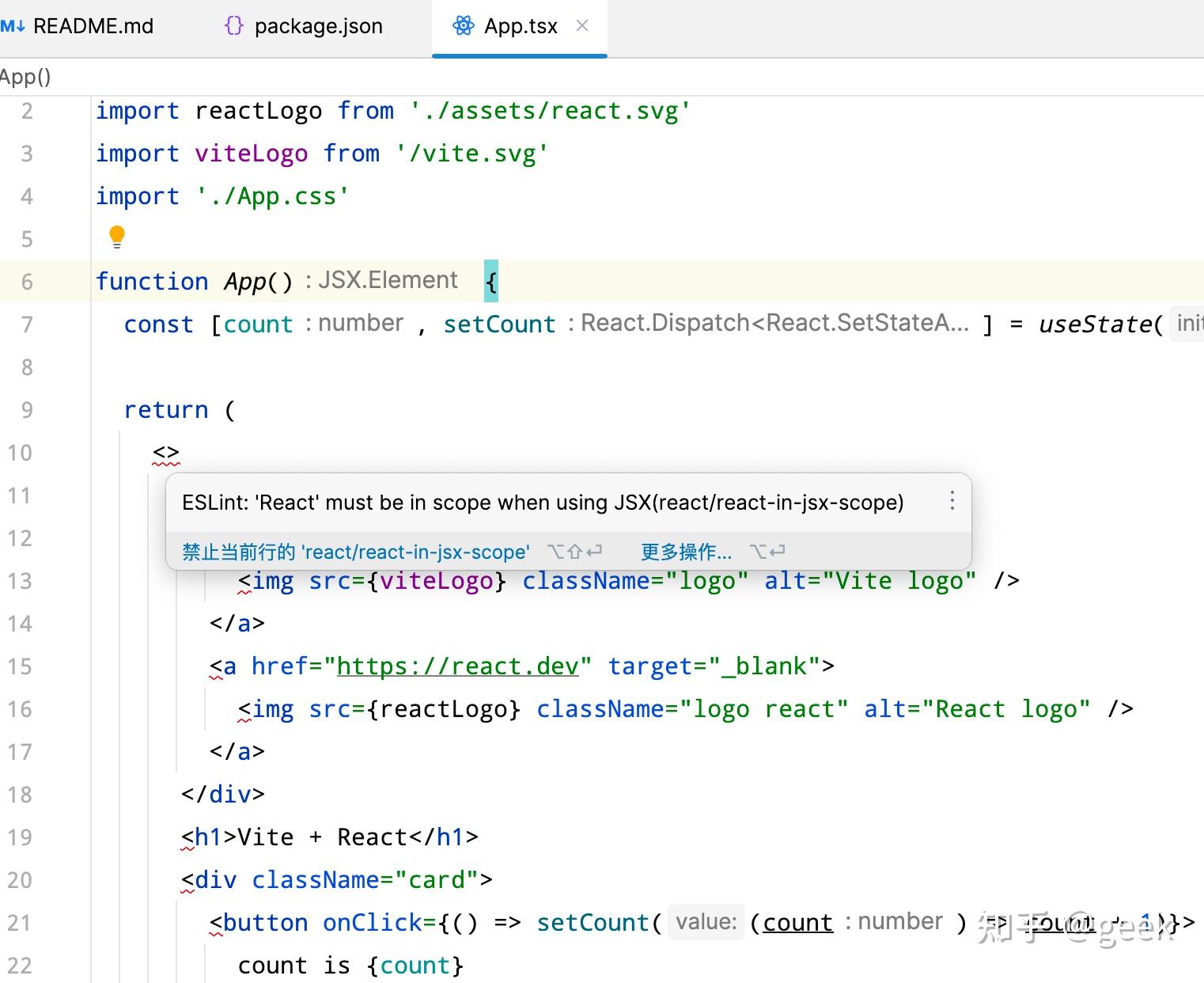The image size is (1204, 983).
Task: Select the App.tsx editor tab
Action: coord(520,26)
